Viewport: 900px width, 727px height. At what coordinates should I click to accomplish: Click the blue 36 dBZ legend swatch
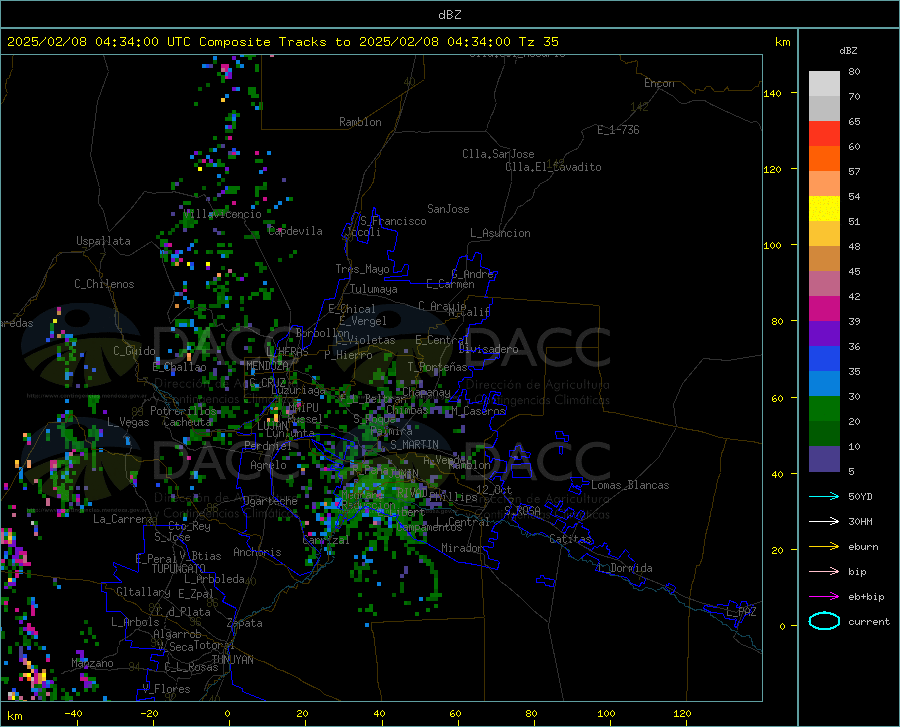[824, 359]
